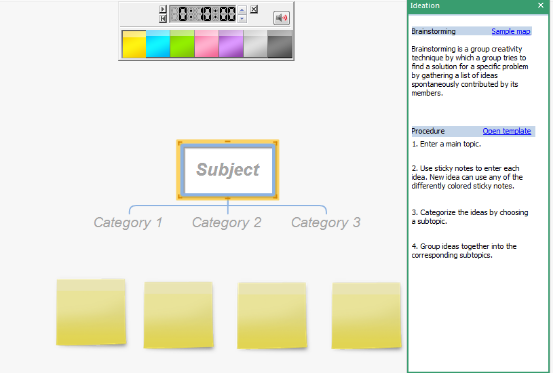
Task: Pick the yellow sticky note color
Action: (x=134, y=44)
